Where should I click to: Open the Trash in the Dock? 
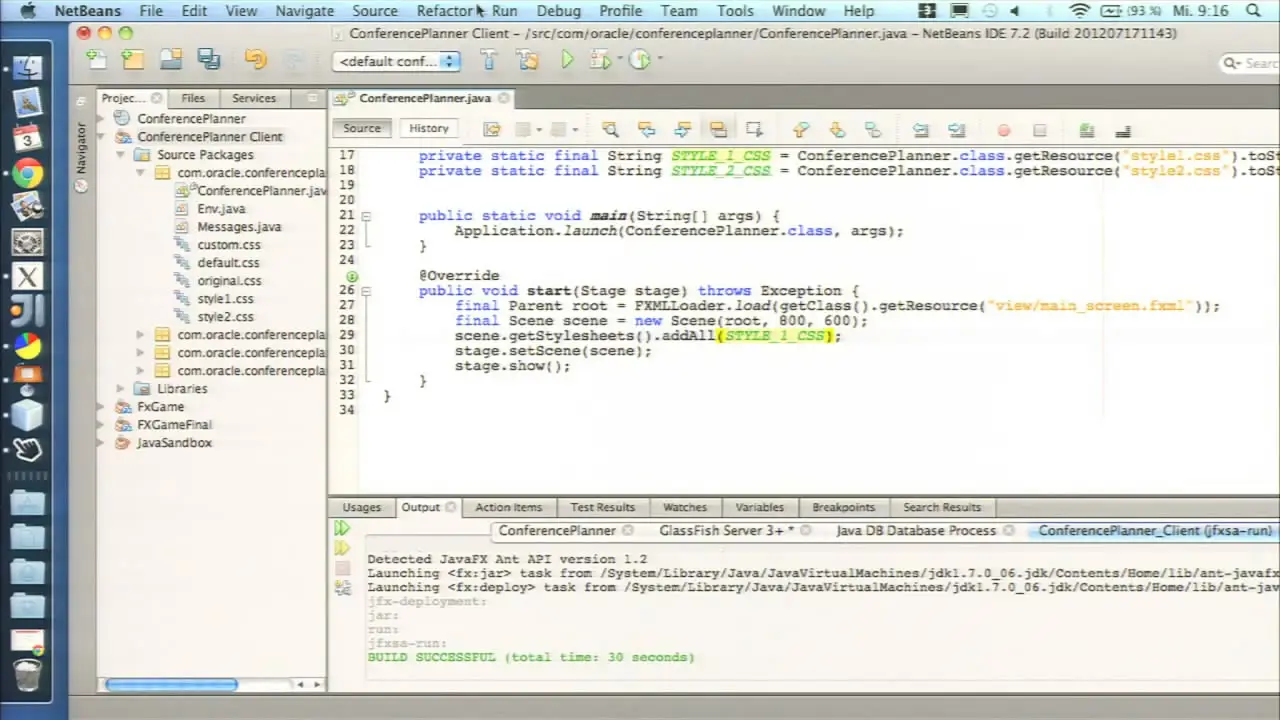[x=27, y=675]
